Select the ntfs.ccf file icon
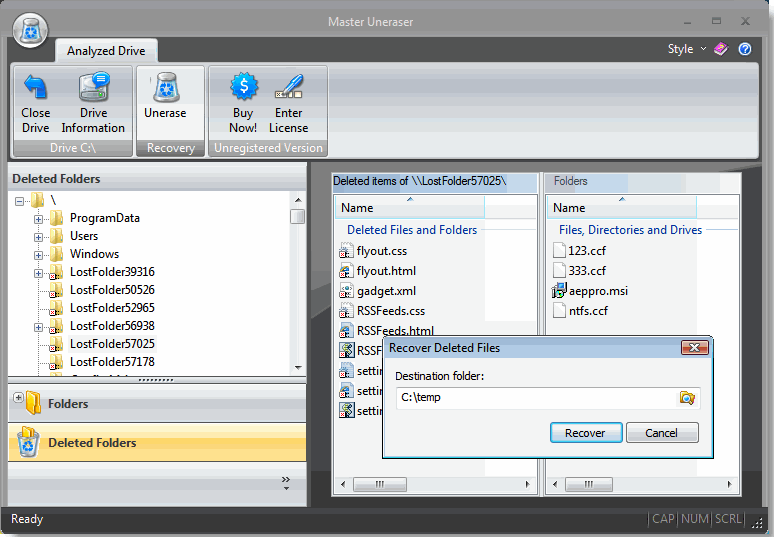This screenshot has height=537, width=774. pos(559,310)
